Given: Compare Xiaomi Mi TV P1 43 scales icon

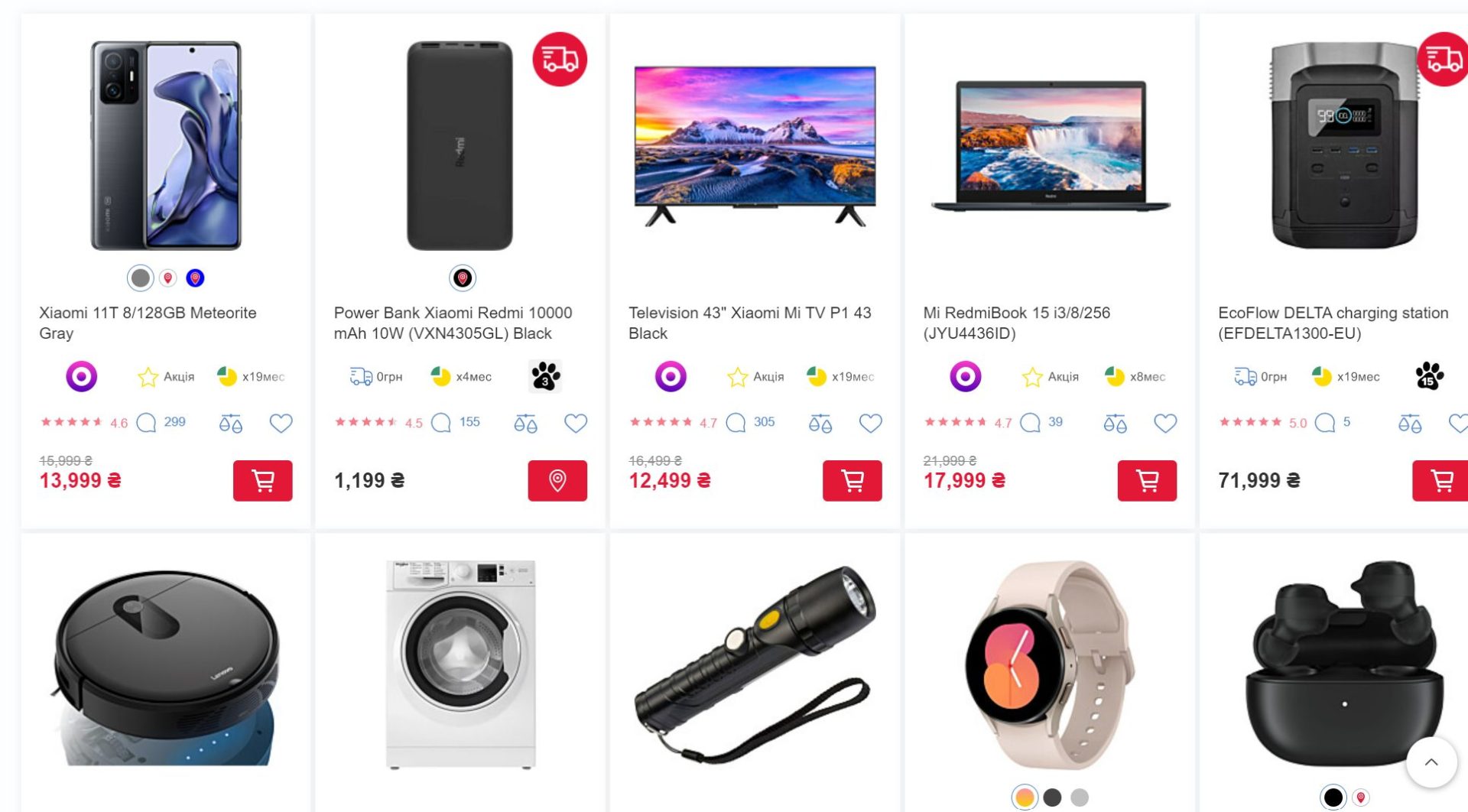Looking at the screenshot, I should (820, 423).
